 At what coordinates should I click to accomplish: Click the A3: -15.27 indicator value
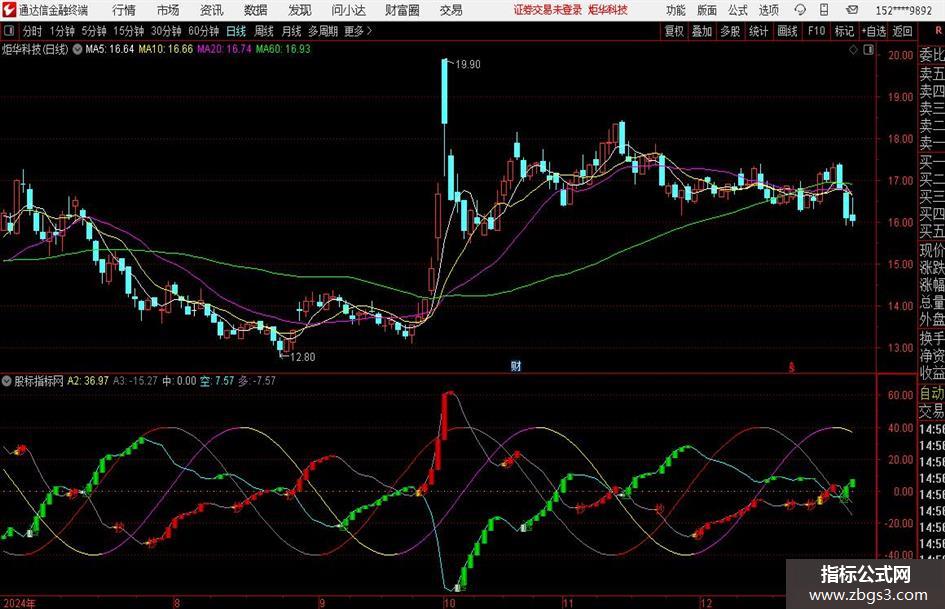[x=136, y=381]
